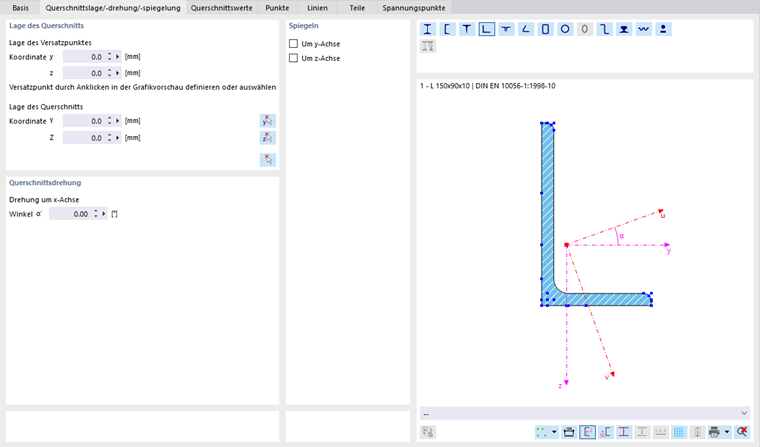The image size is (760, 447).
Task: Select the Querschnittslage/-drehung/-spiegelung tab
Action: (x=113, y=8)
